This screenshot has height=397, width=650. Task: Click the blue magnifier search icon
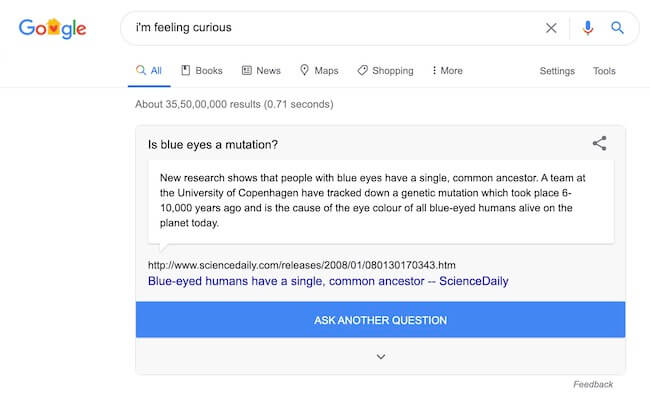[617, 28]
